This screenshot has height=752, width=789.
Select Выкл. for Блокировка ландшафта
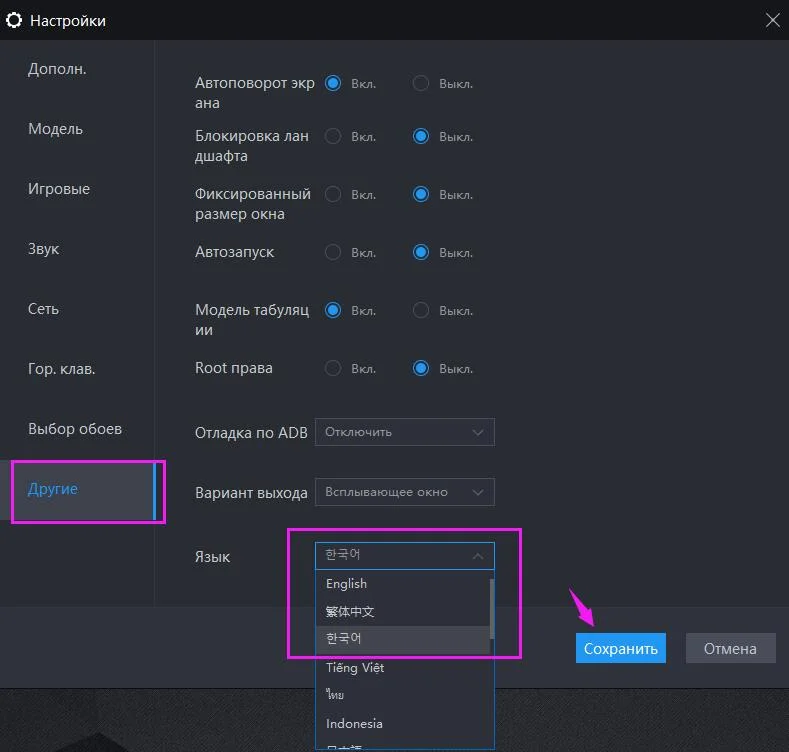pyautogui.click(x=421, y=136)
